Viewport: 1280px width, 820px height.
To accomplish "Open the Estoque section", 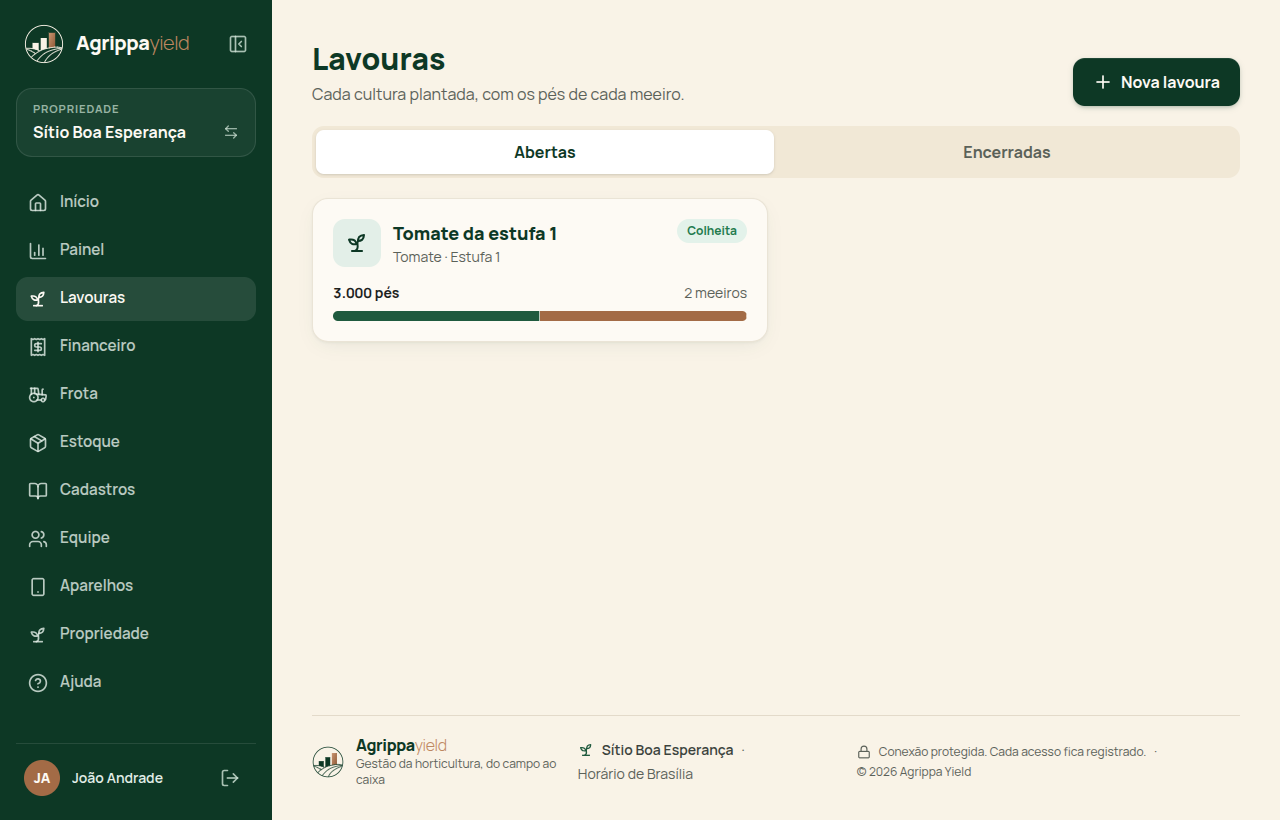I will (136, 442).
